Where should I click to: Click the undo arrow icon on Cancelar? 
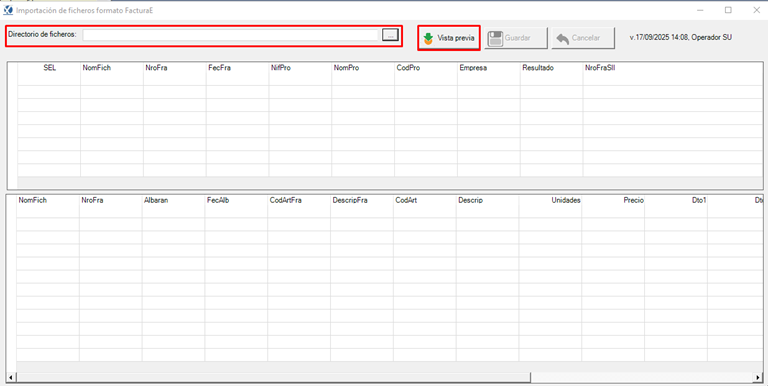[x=563, y=39]
